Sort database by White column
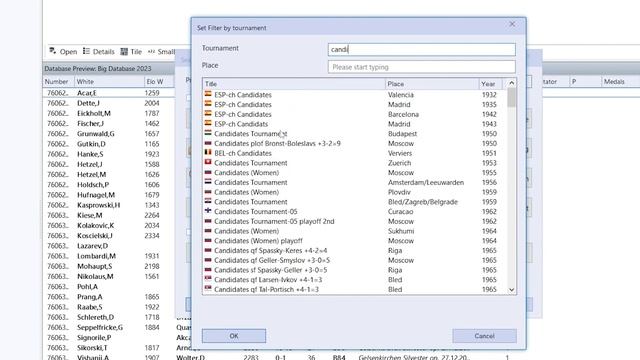Image resolution: width=640 pixels, height=360 pixels. coord(109,82)
